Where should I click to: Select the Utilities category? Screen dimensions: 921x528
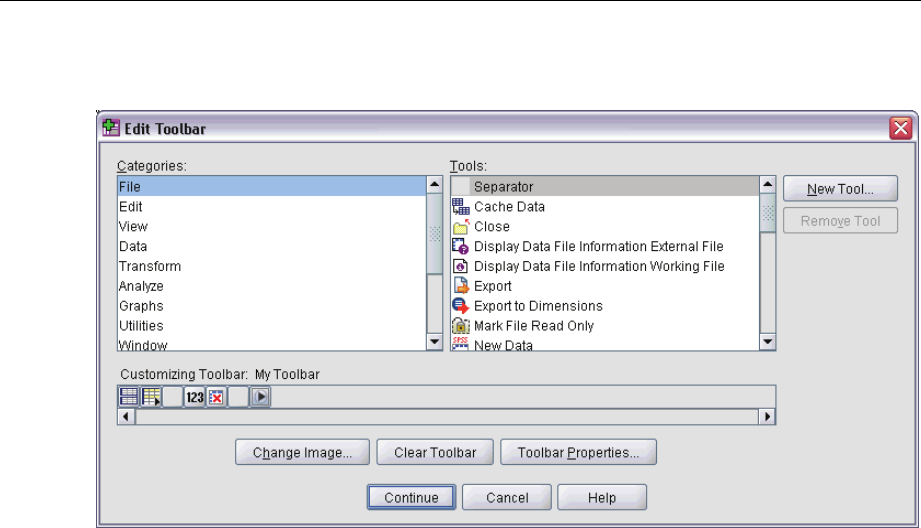tap(271, 326)
